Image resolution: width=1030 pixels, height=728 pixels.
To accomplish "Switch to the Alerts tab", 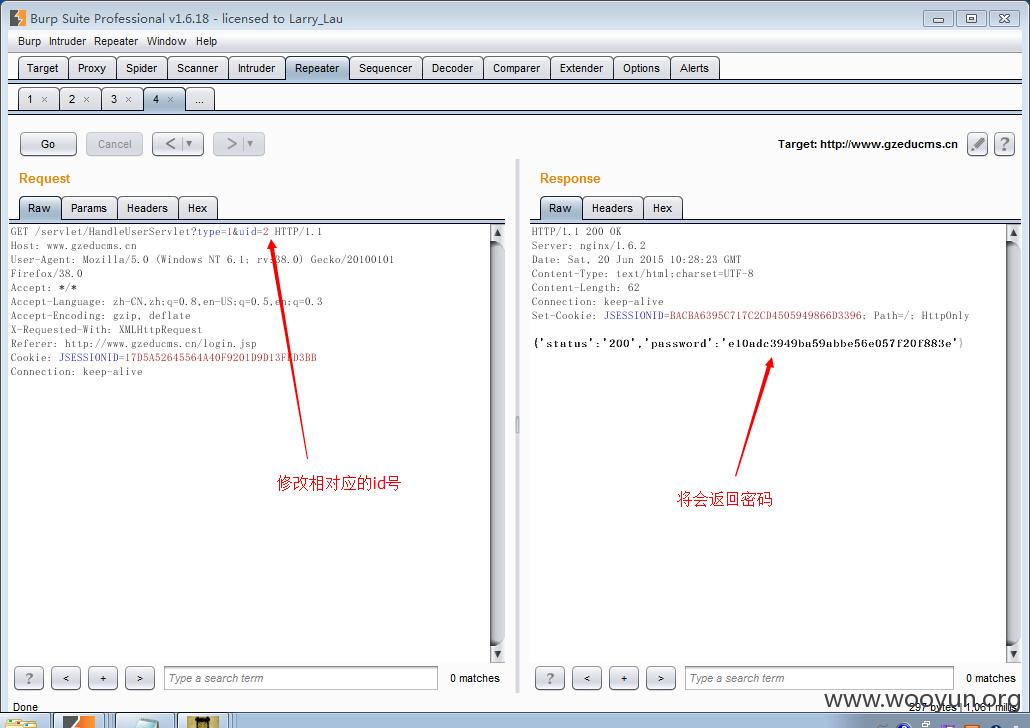I will pyautogui.click(x=694, y=68).
